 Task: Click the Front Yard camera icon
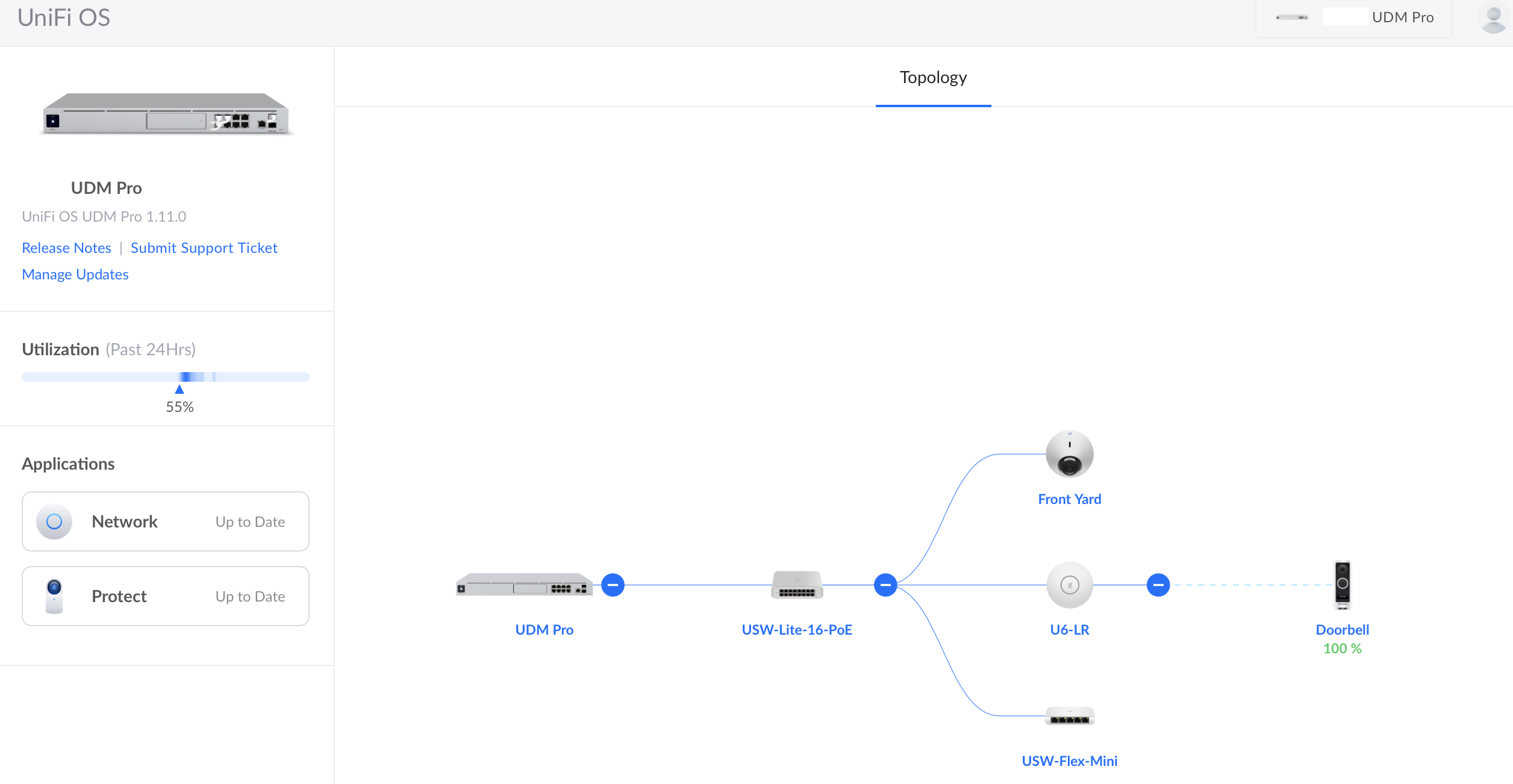click(1069, 454)
